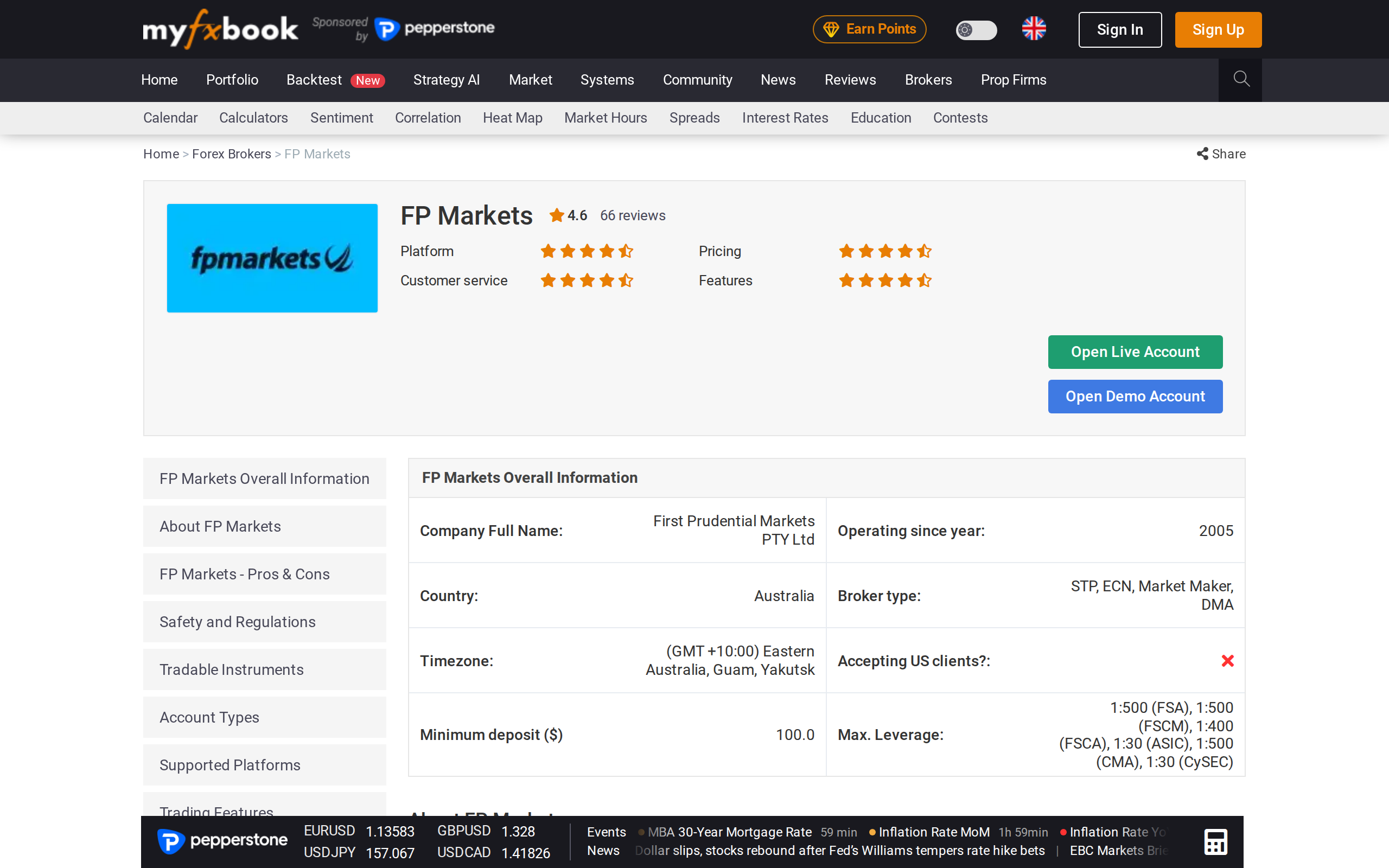1389x868 pixels.
Task: Click the Earn Points diamond button
Action: tap(869, 29)
